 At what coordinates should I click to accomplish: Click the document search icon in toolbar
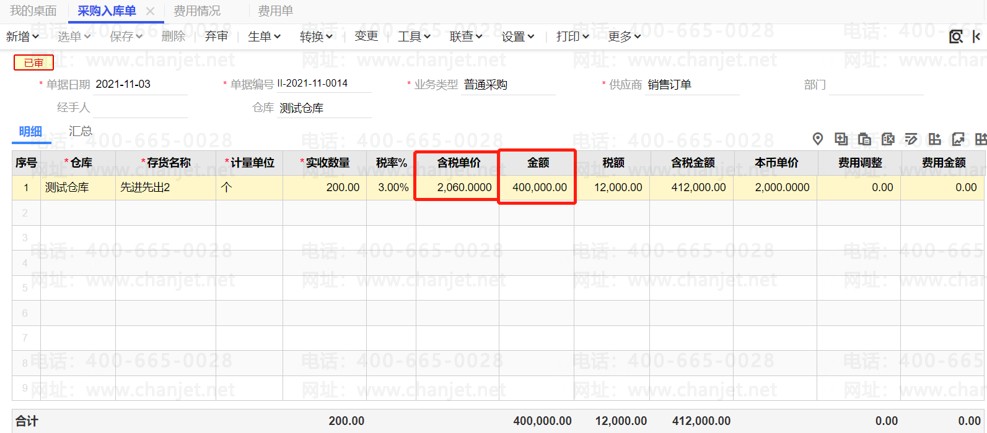[956, 37]
